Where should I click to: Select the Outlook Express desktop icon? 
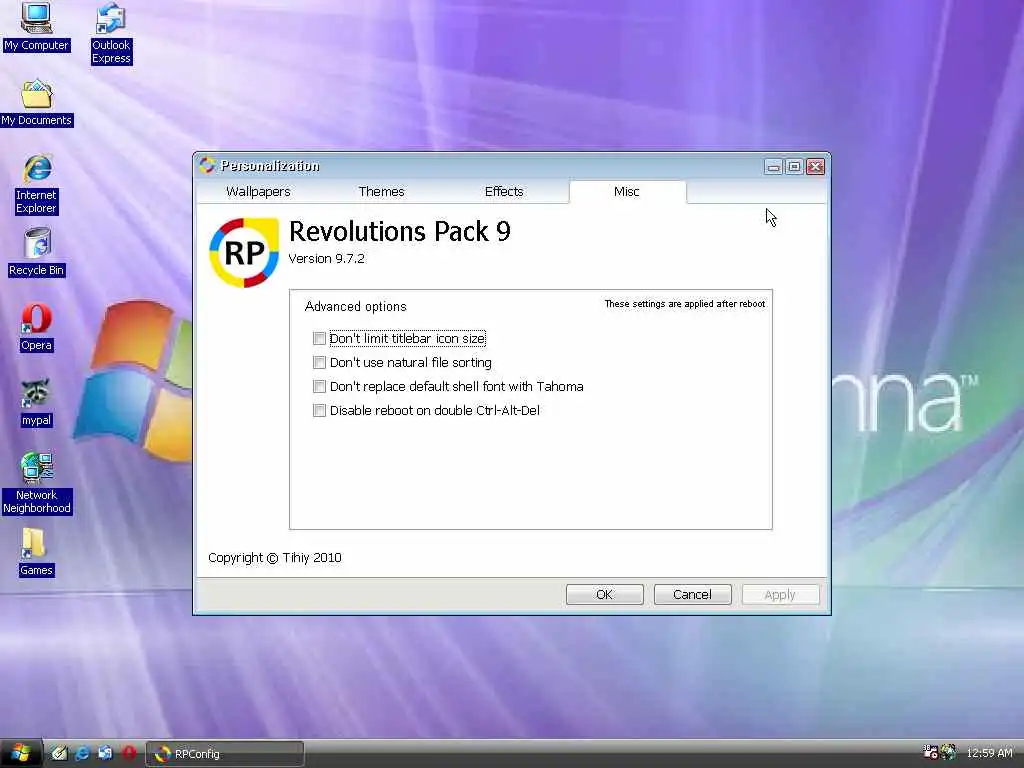pyautogui.click(x=111, y=33)
